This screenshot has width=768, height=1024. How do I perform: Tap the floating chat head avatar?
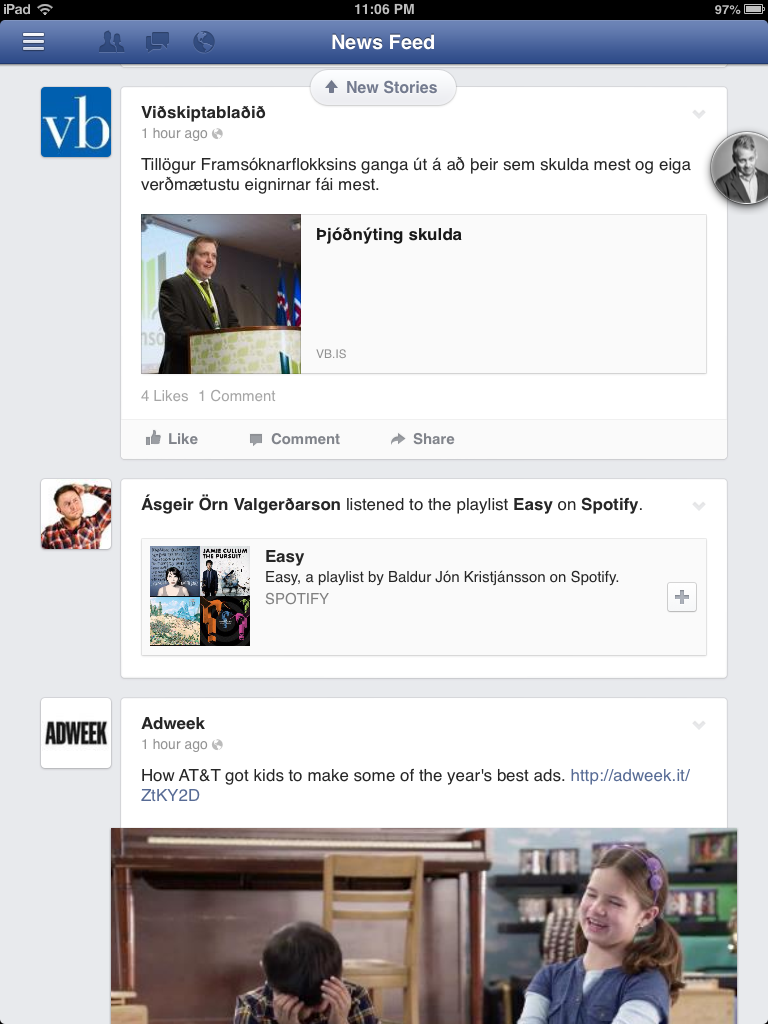tap(741, 168)
